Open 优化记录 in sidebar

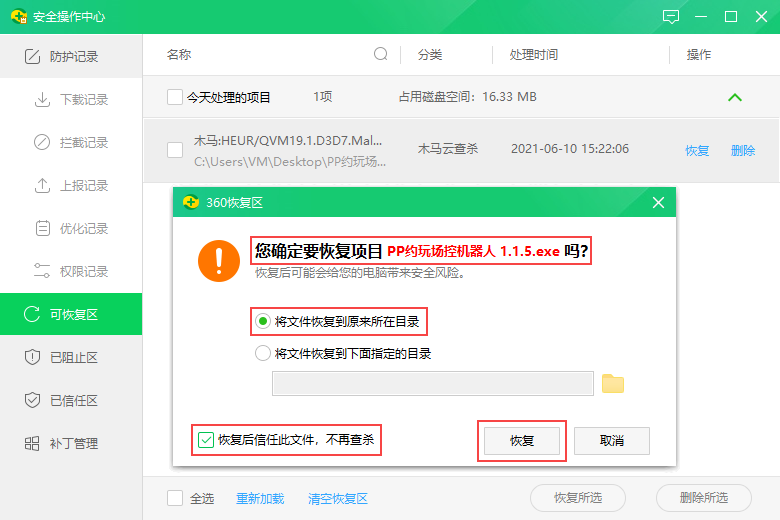71,228
